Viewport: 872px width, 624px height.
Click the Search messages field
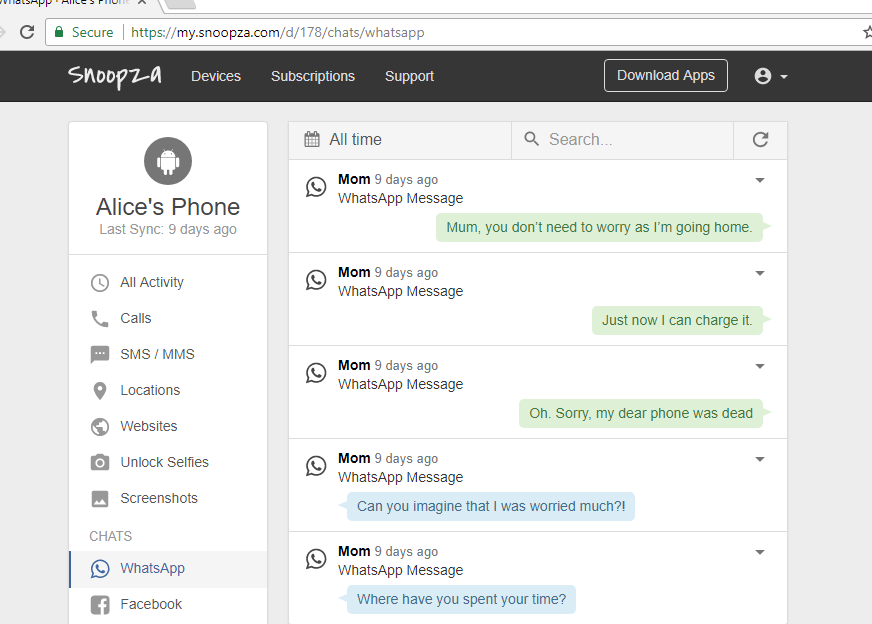pos(635,140)
